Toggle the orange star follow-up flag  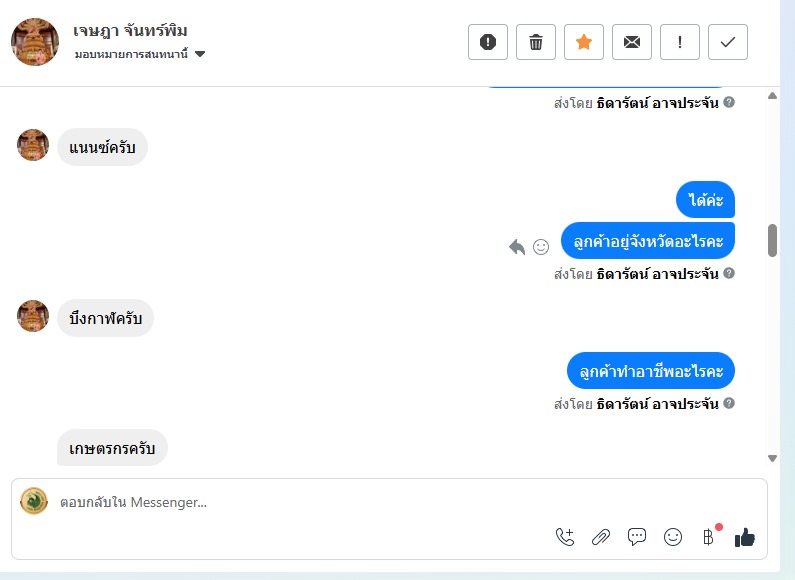[x=584, y=42]
